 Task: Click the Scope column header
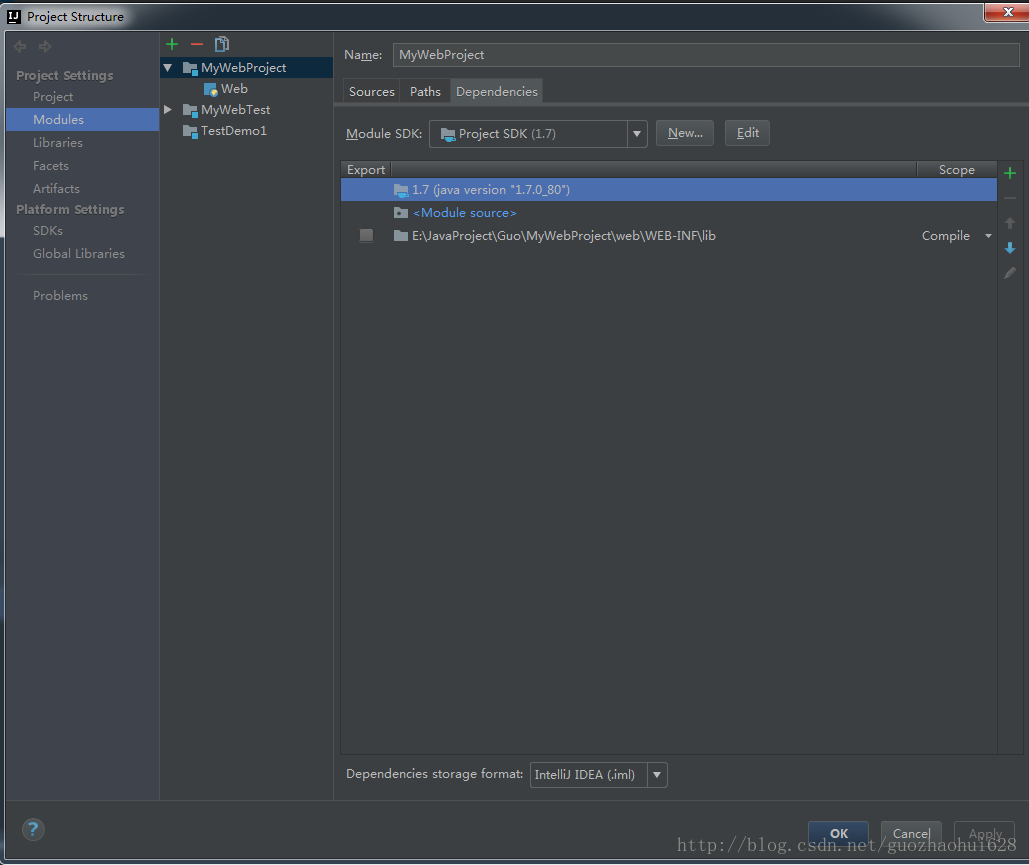pyautogui.click(x=956, y=170)
